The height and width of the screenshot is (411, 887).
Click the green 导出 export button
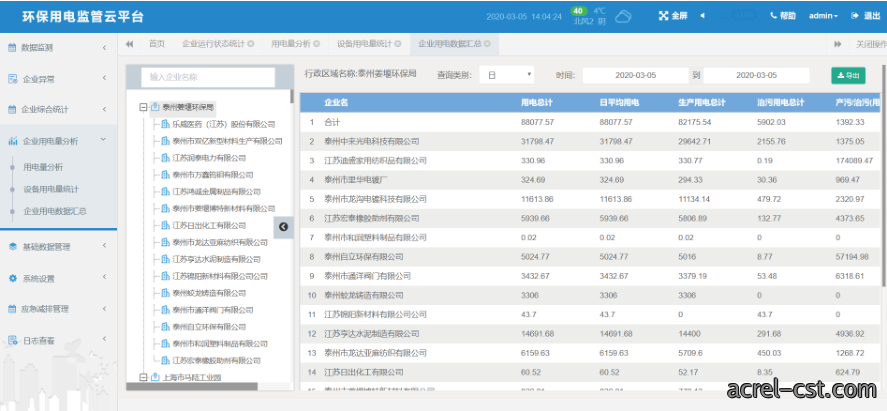(x=848, y=75)
